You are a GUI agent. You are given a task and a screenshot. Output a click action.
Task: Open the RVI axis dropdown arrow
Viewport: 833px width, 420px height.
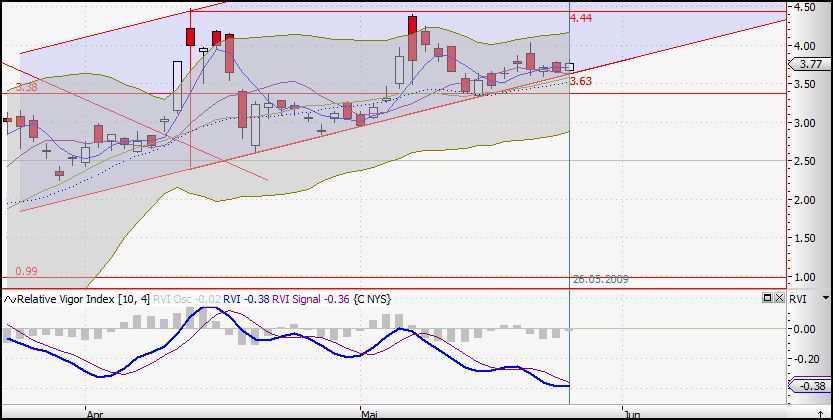tap(826, 299)
